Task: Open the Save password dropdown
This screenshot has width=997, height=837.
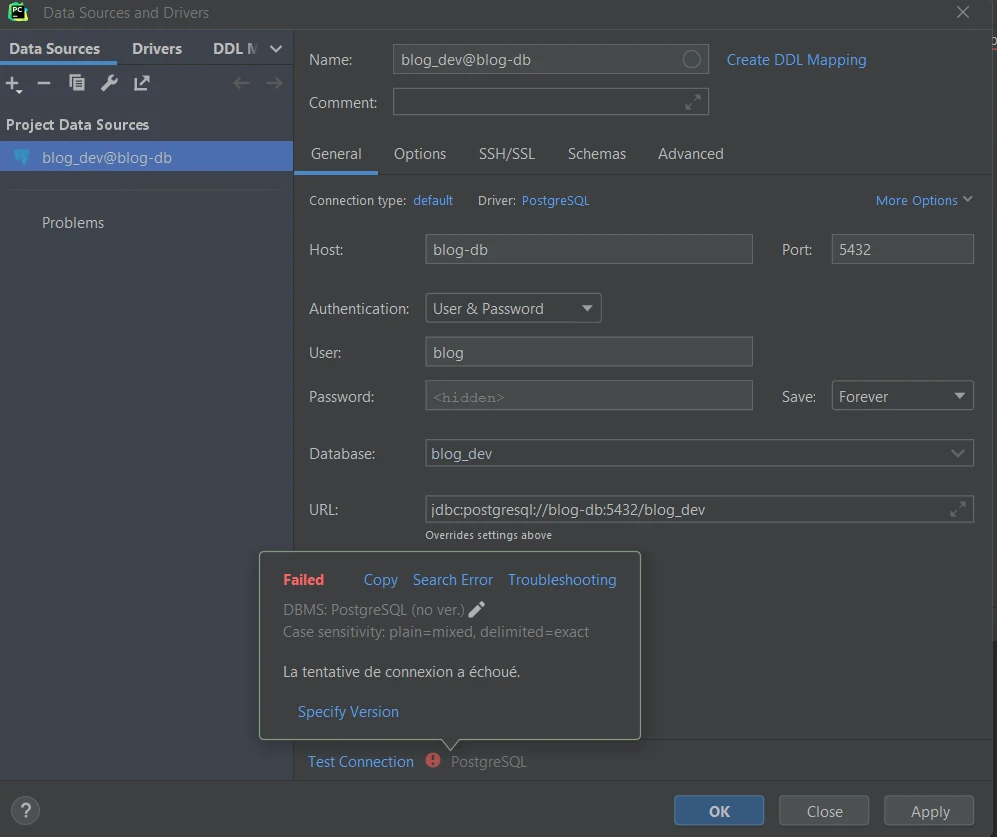Action: pyautogui.click(x=902, y=396)
